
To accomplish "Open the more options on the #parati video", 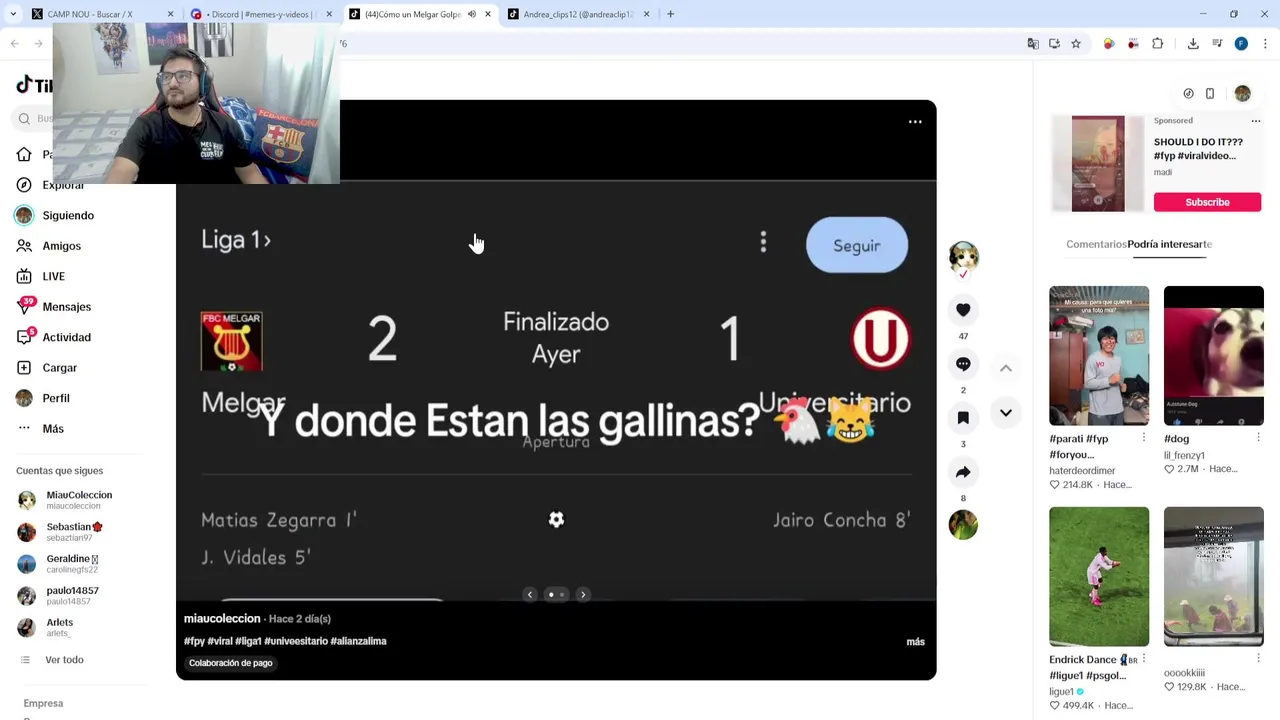I will [x=1144, y=438].
